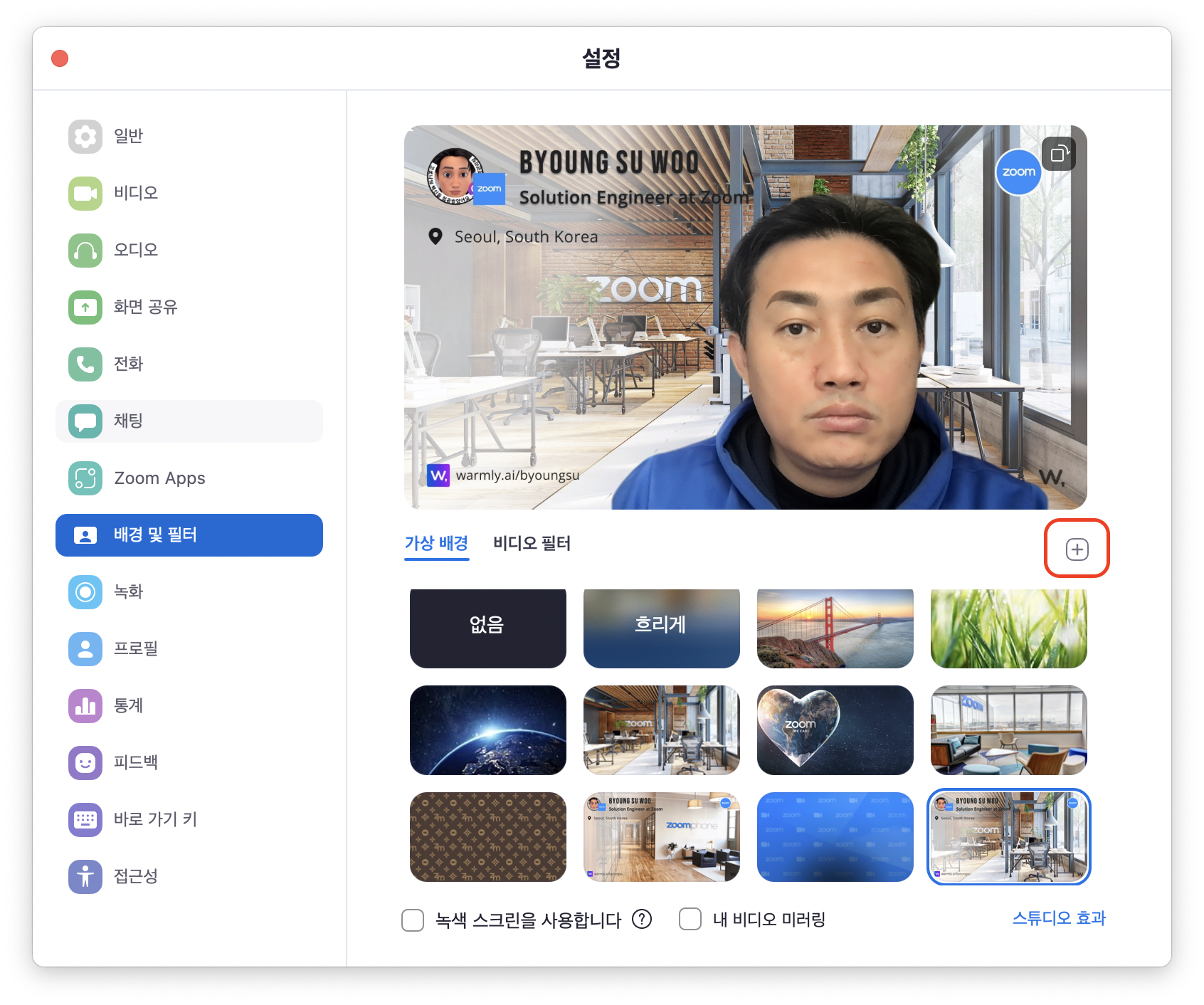
Task: Choose the blue Zoom logo pattern background
Action: (x=835, y=837)
